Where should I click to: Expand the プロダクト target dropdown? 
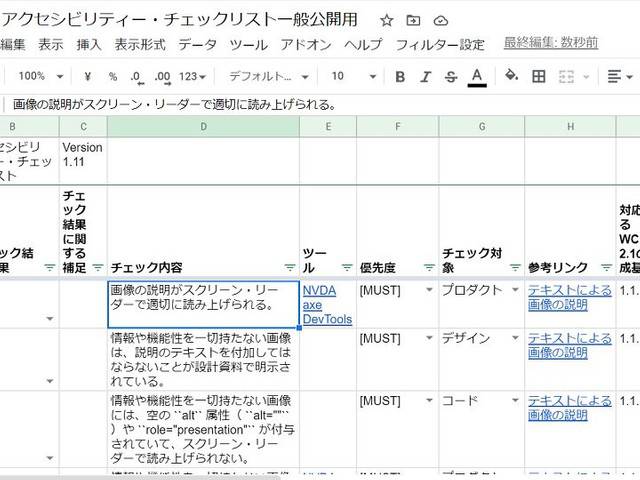[515, 290]
